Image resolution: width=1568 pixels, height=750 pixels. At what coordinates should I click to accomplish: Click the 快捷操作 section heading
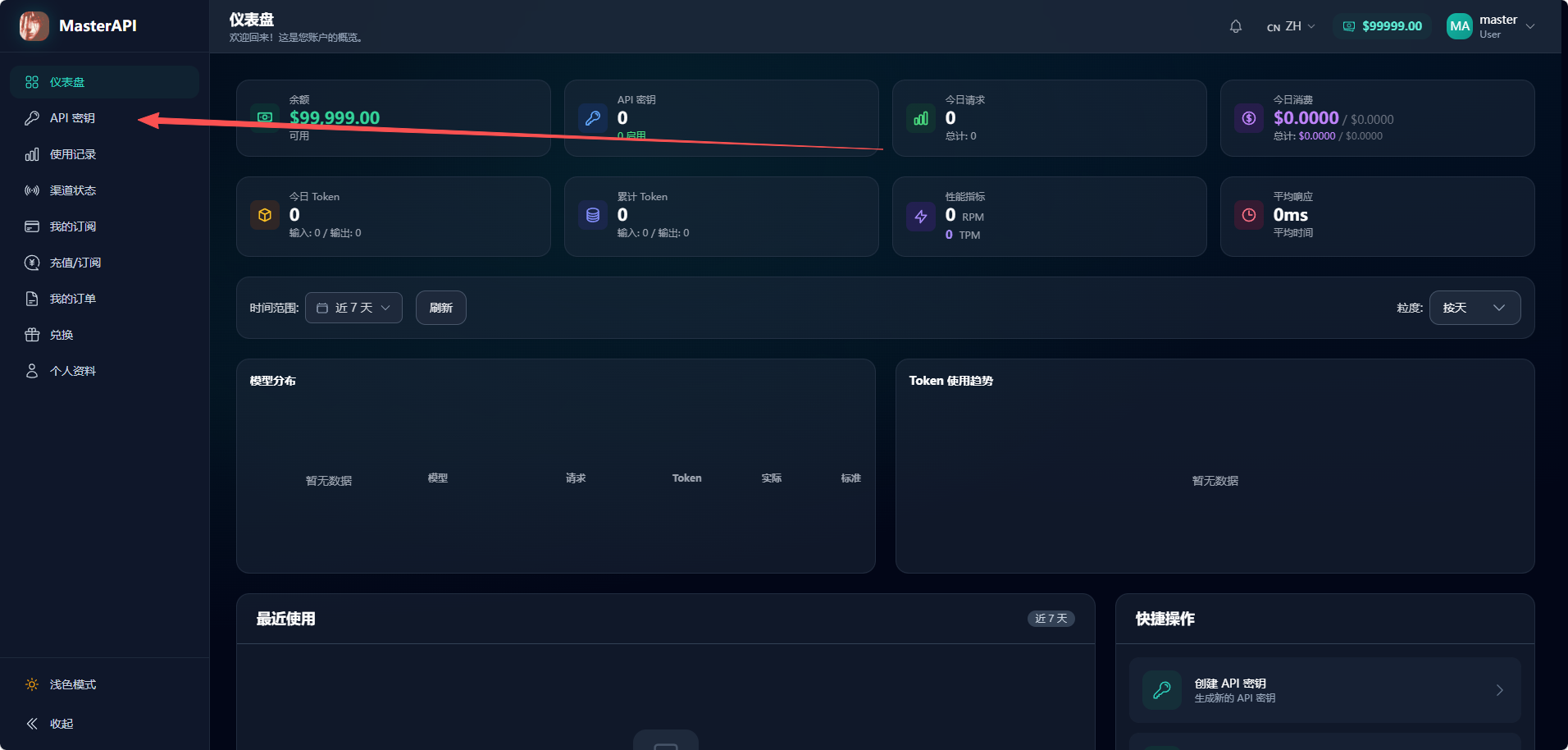[x=1165, y=619]
